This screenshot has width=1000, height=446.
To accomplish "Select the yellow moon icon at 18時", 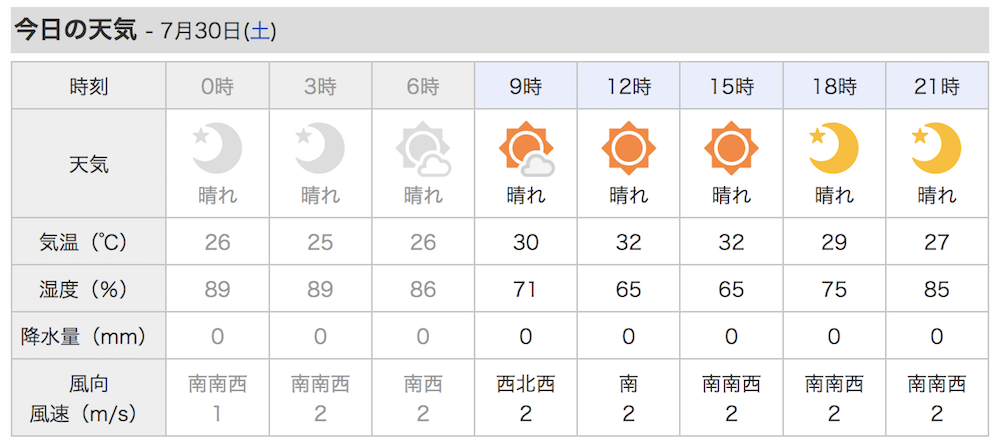I will (834, 149).
